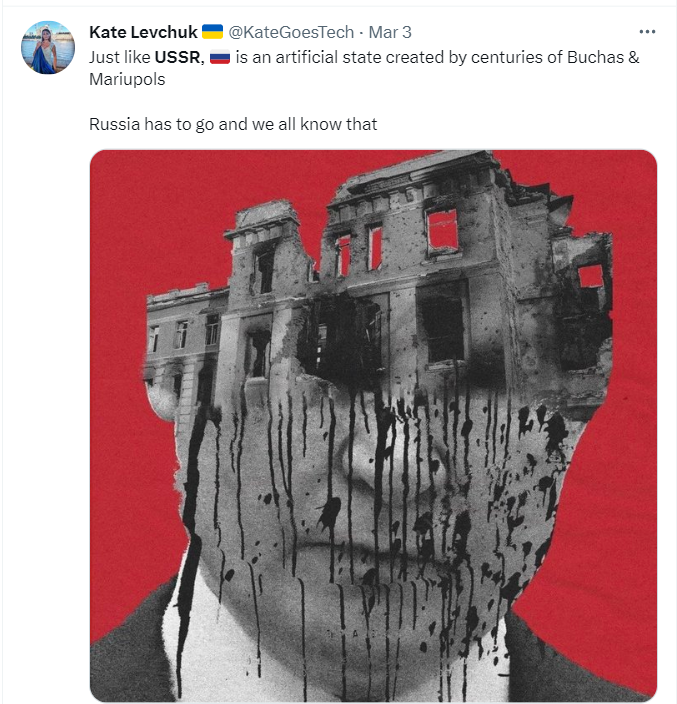
Task: Click the Ukrainian flag emoji beside the name
Action: tap(212, 32)
